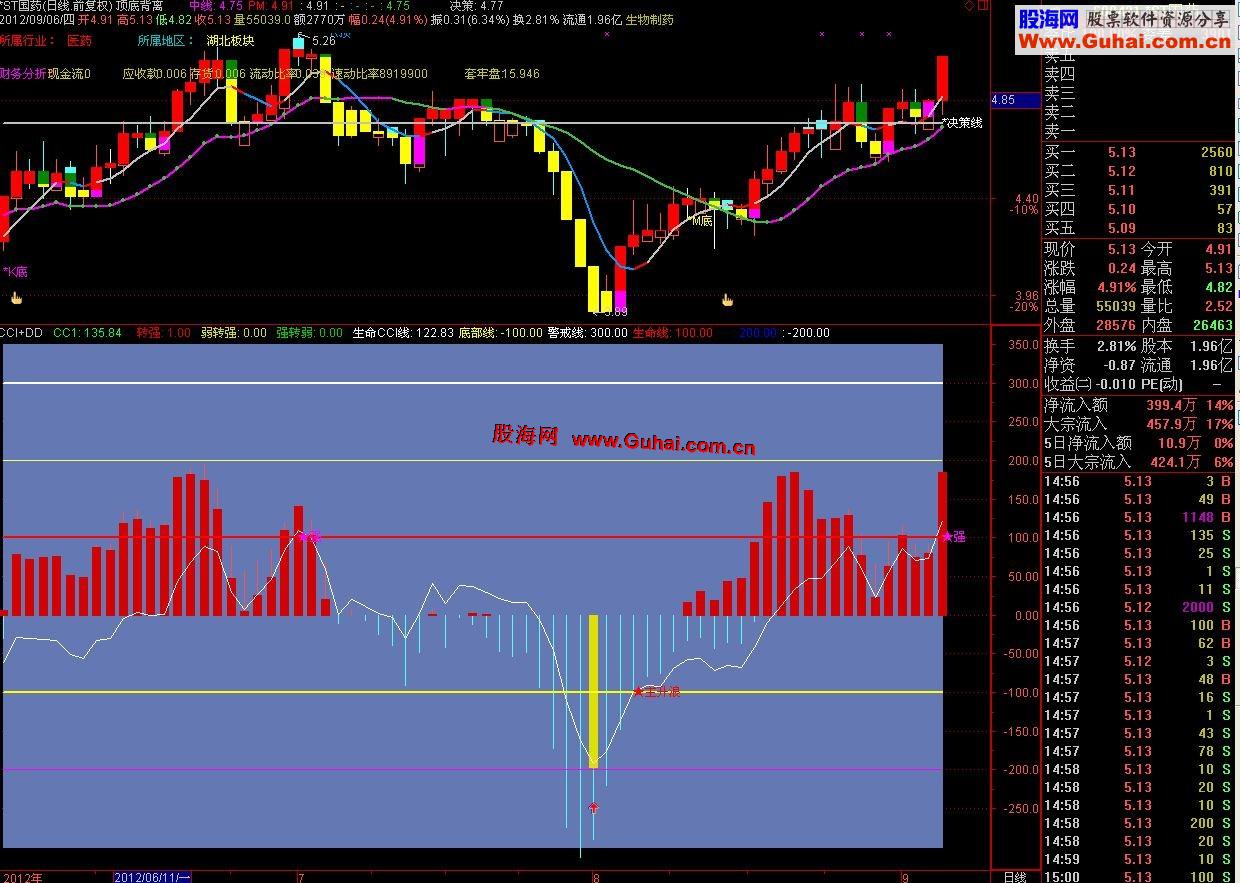This screenshot has width=1240, height=883.
Task: Click the 换手 turnover value 2.81%
Action: click(x=1115, y=345)
